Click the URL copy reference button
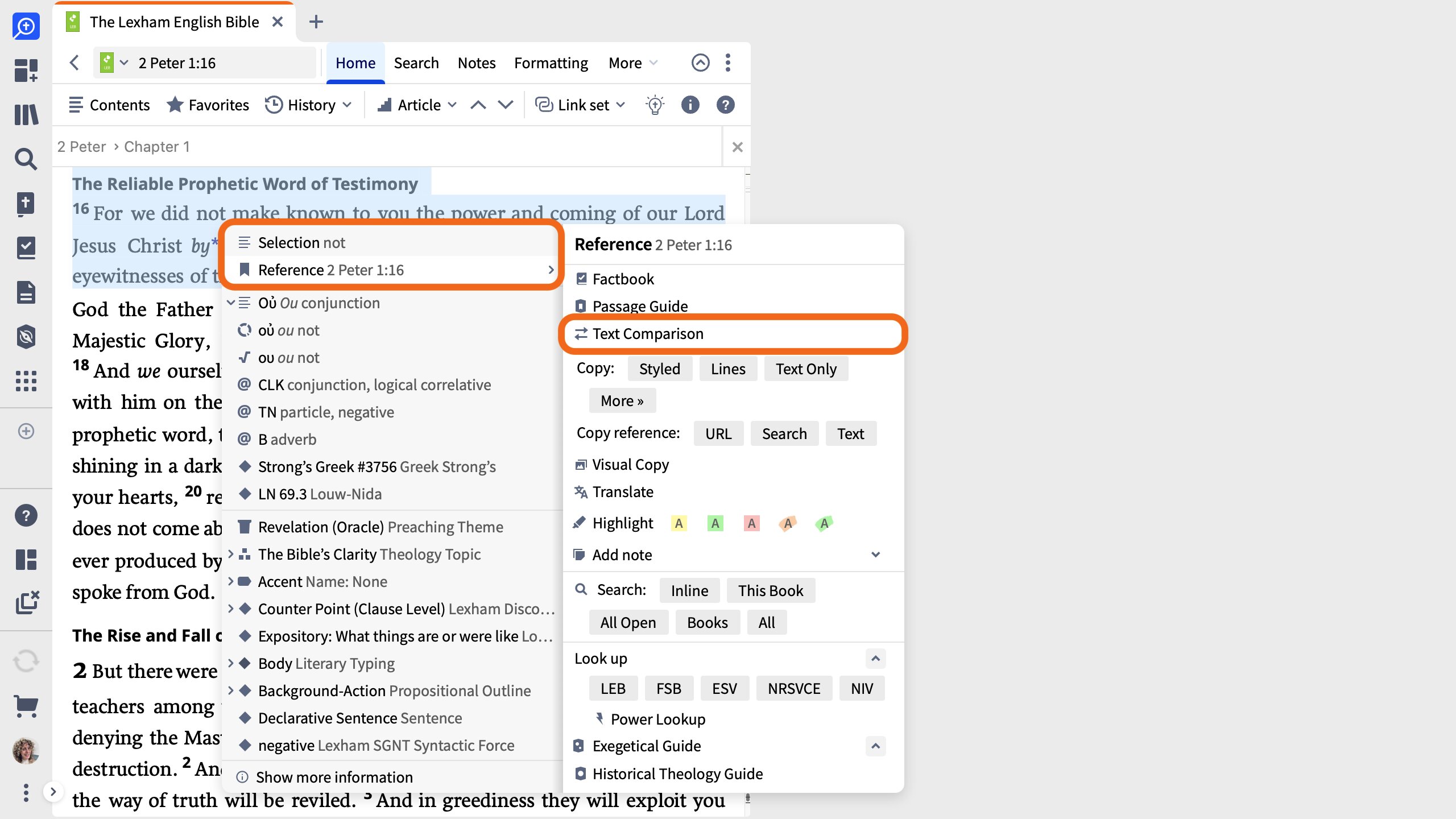This screenshot has height=819, width=1456. tap(718, 433)
